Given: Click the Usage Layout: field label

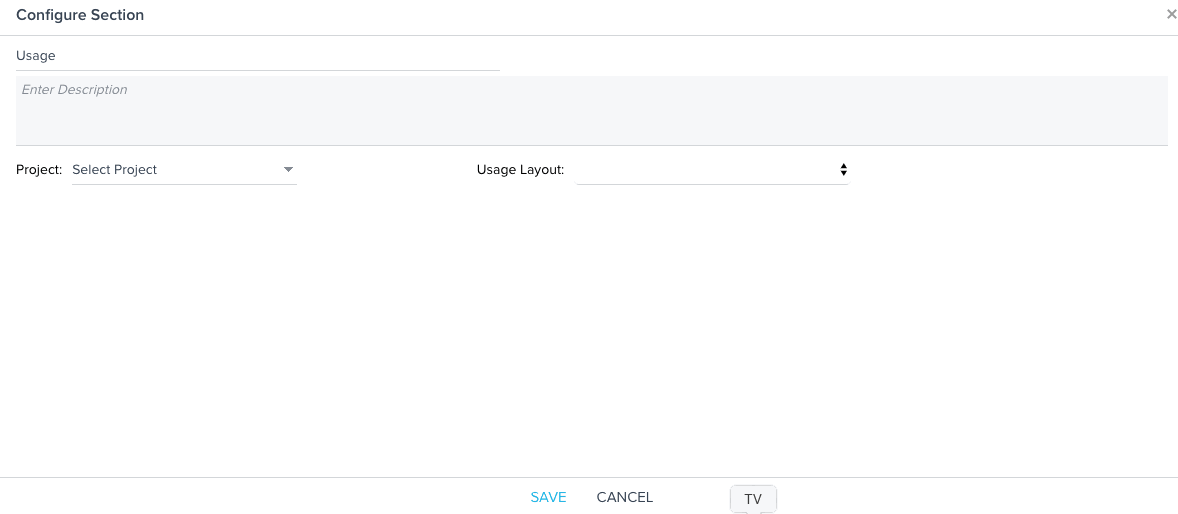Looking at the screenshot, I should 521,170.
